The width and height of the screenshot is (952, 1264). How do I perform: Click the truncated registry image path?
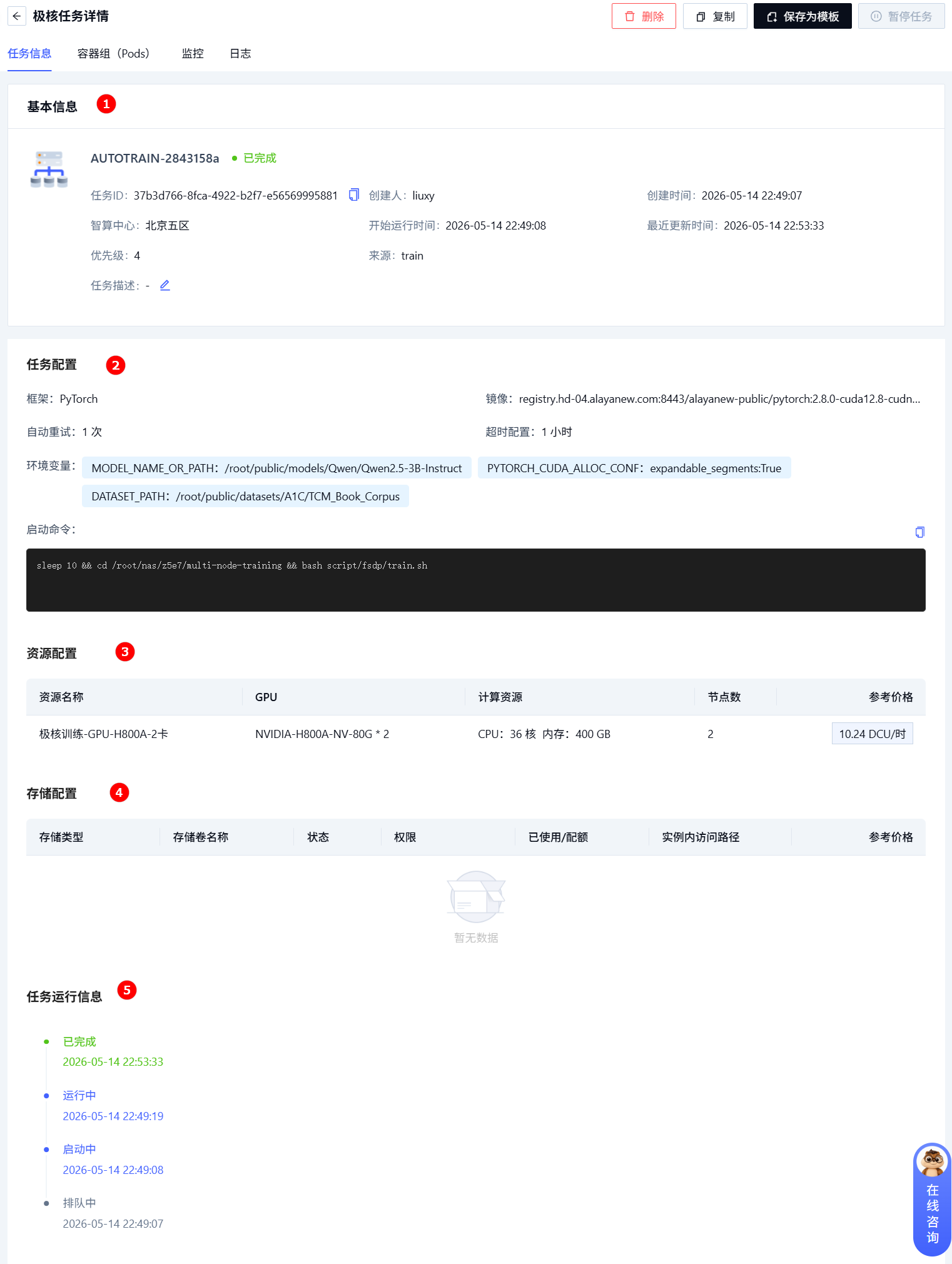click(719, 399)
